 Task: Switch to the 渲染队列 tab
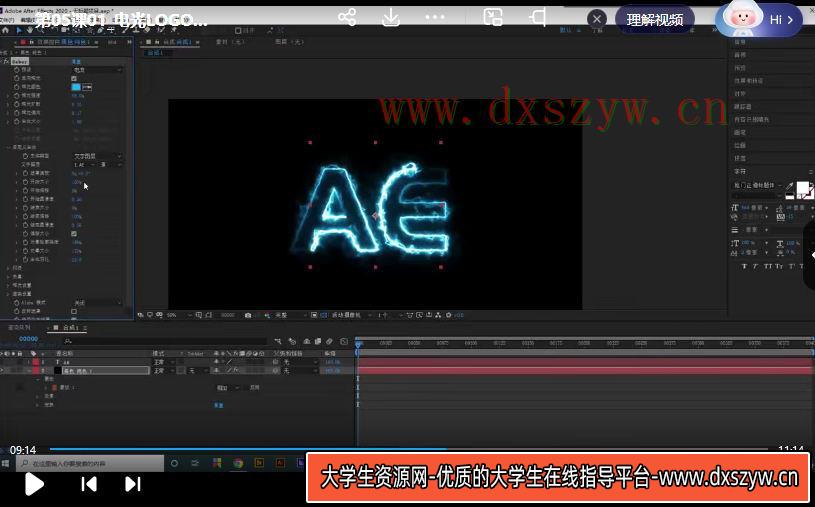(x=20, y=328)
